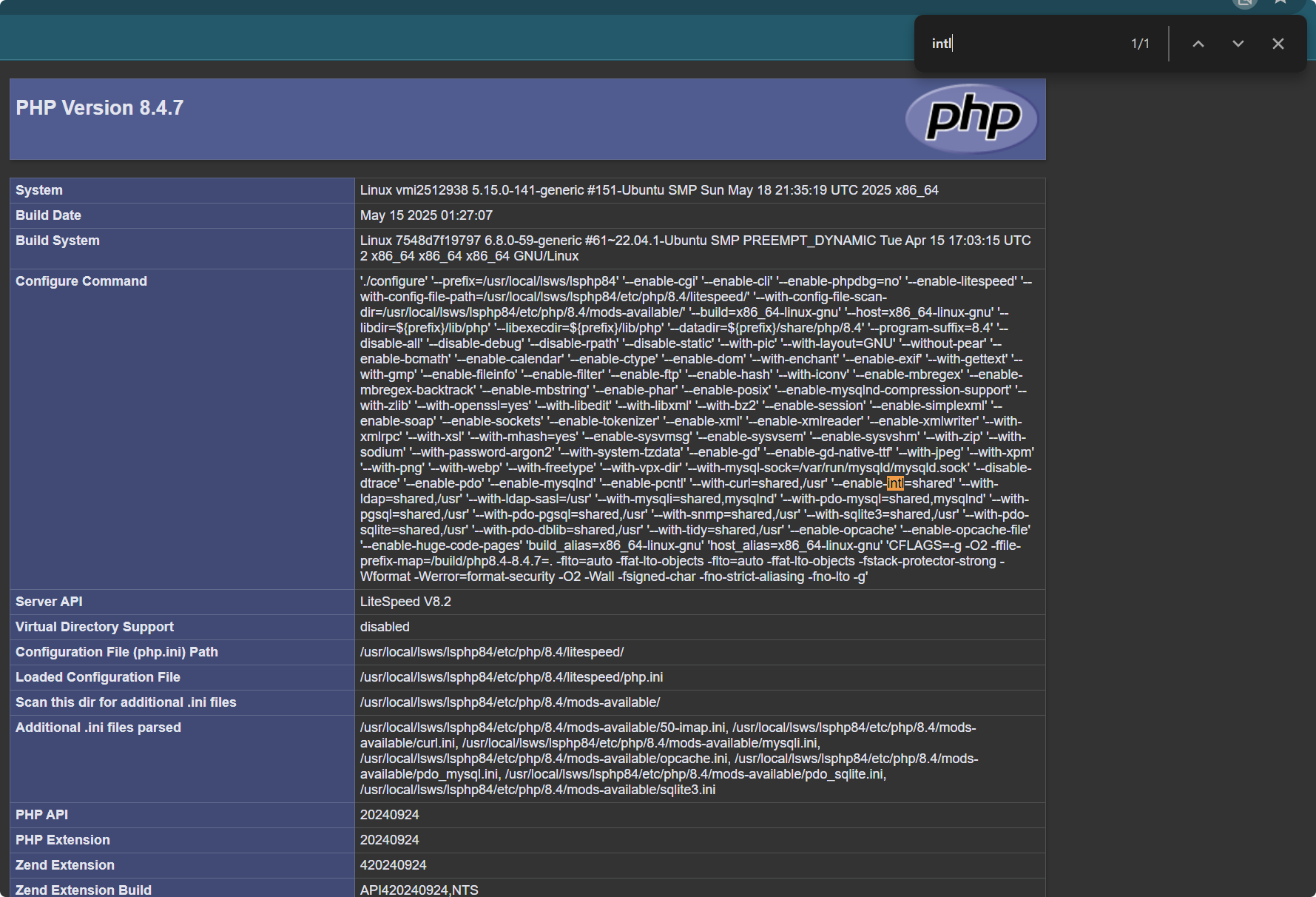The width and height of the screenshot is (1316, 897).
Task: Click the PHP logo image
Action: (971, 118)
